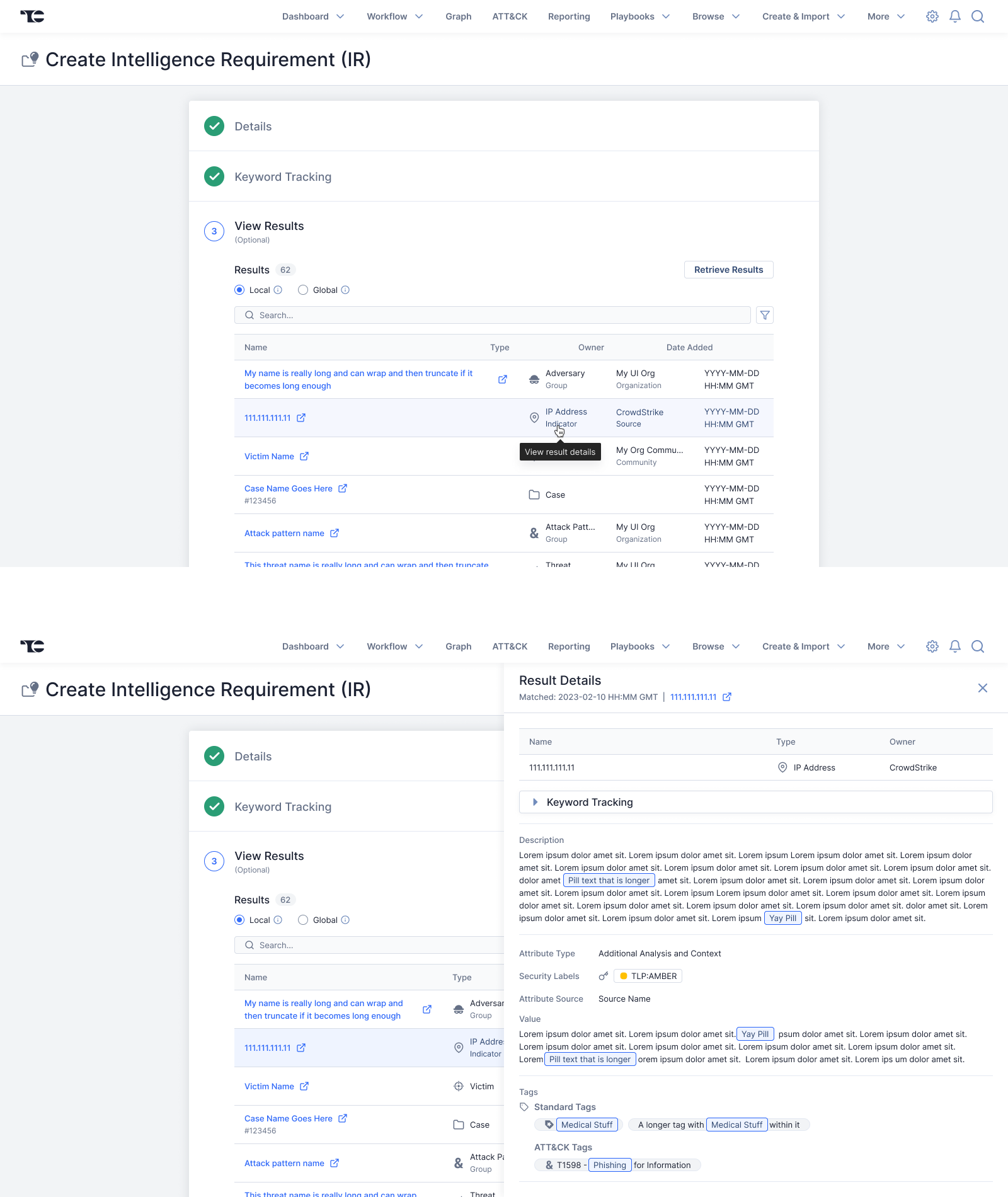Click the tag icon next to Standard Tags
The width and height of the screenshot is (1008, 1197).
click(524, 1107)
